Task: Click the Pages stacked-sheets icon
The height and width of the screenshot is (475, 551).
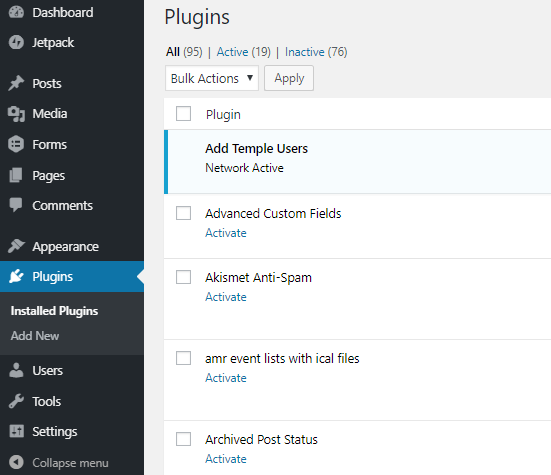Action: point(16,175)
